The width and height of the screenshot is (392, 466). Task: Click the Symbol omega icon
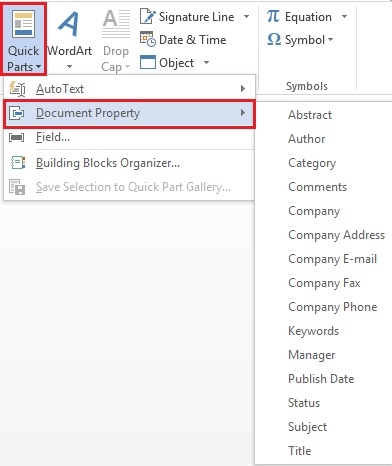coord(274,39)
